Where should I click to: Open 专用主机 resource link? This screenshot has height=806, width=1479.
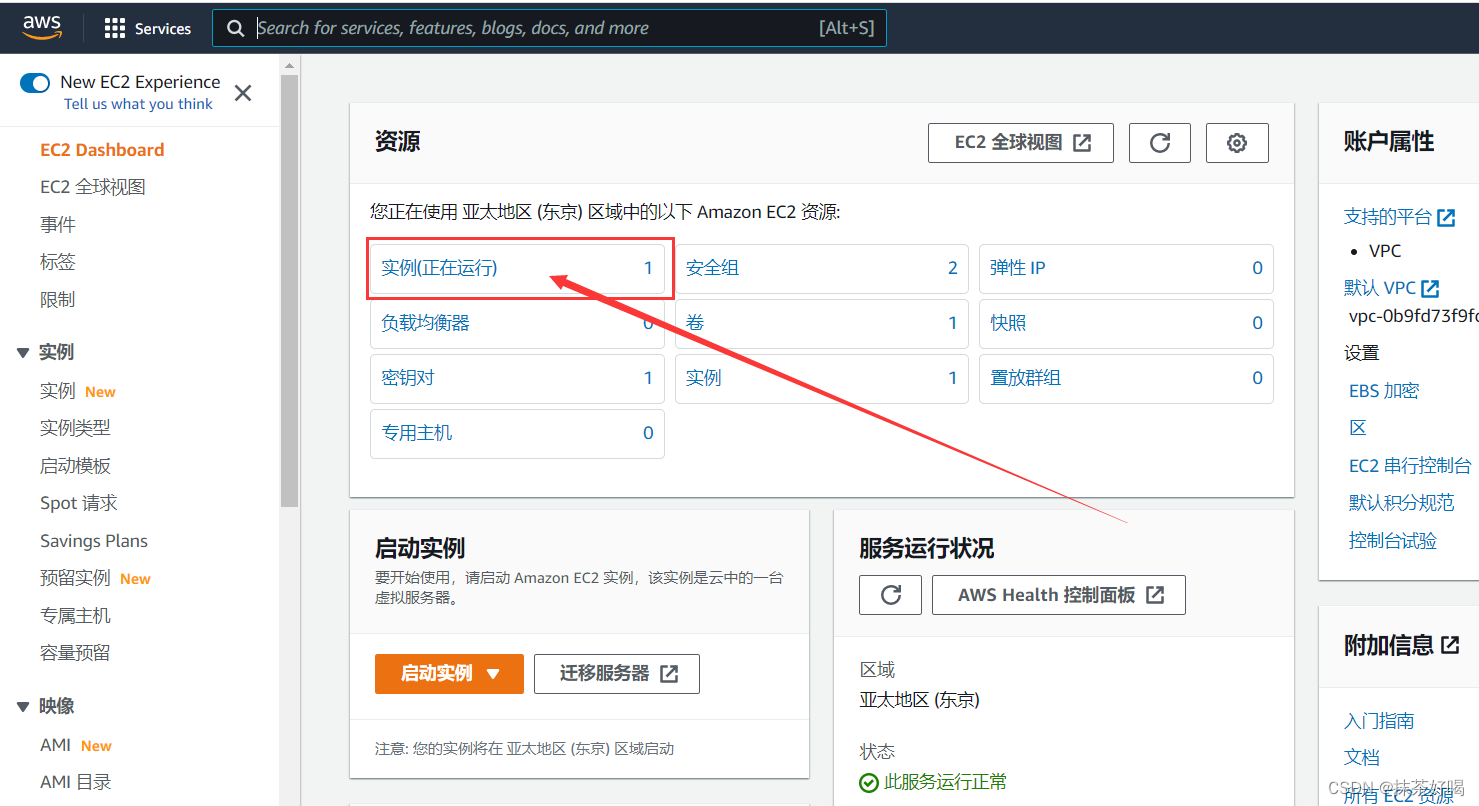click(x=417, y=433)
